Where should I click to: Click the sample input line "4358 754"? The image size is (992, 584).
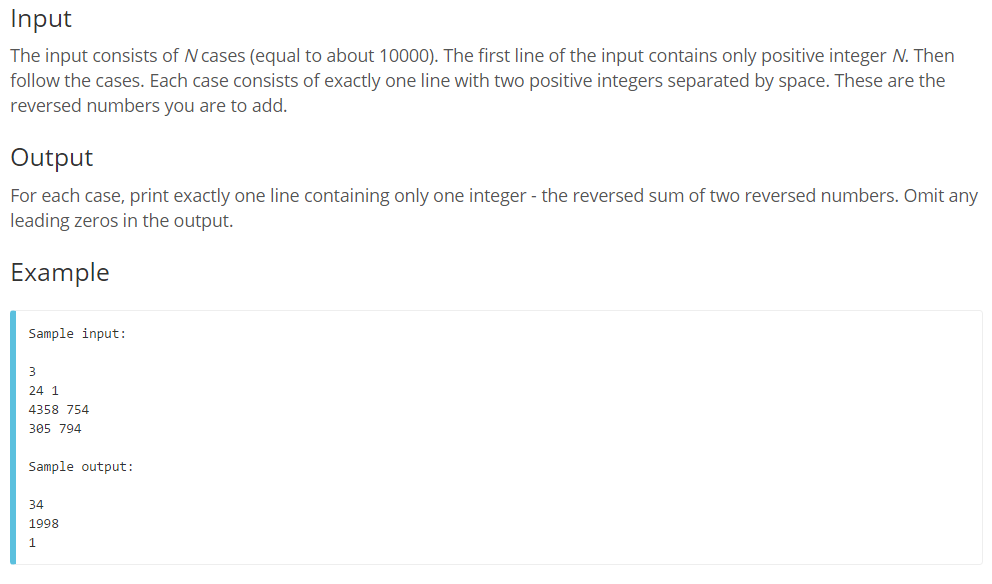[59, 410]
